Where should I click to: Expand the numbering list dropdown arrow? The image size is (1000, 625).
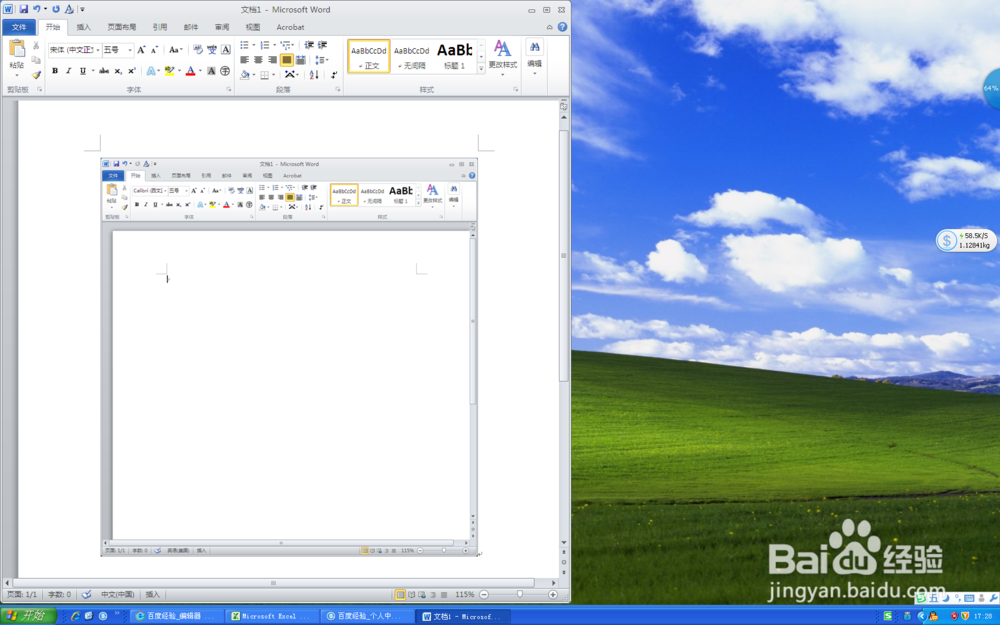coord(274,45)
